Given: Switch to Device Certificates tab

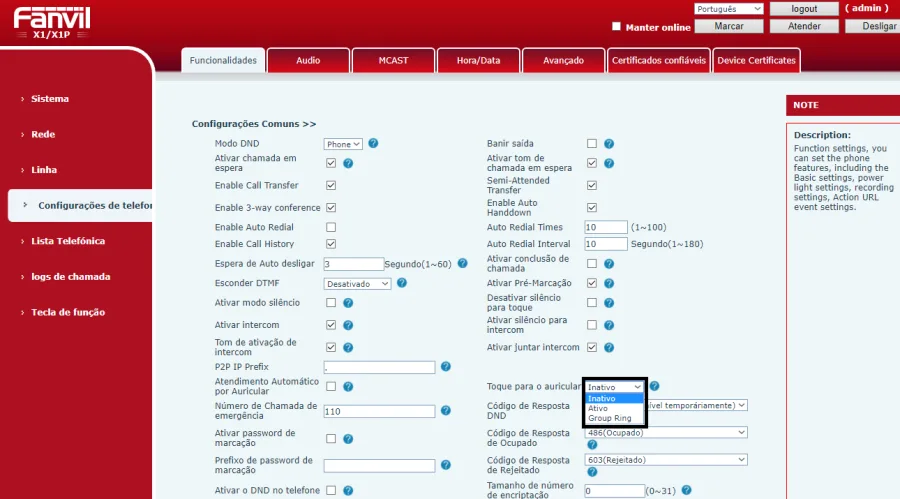Looking at the screenshot, I should (x=756, y=60).
